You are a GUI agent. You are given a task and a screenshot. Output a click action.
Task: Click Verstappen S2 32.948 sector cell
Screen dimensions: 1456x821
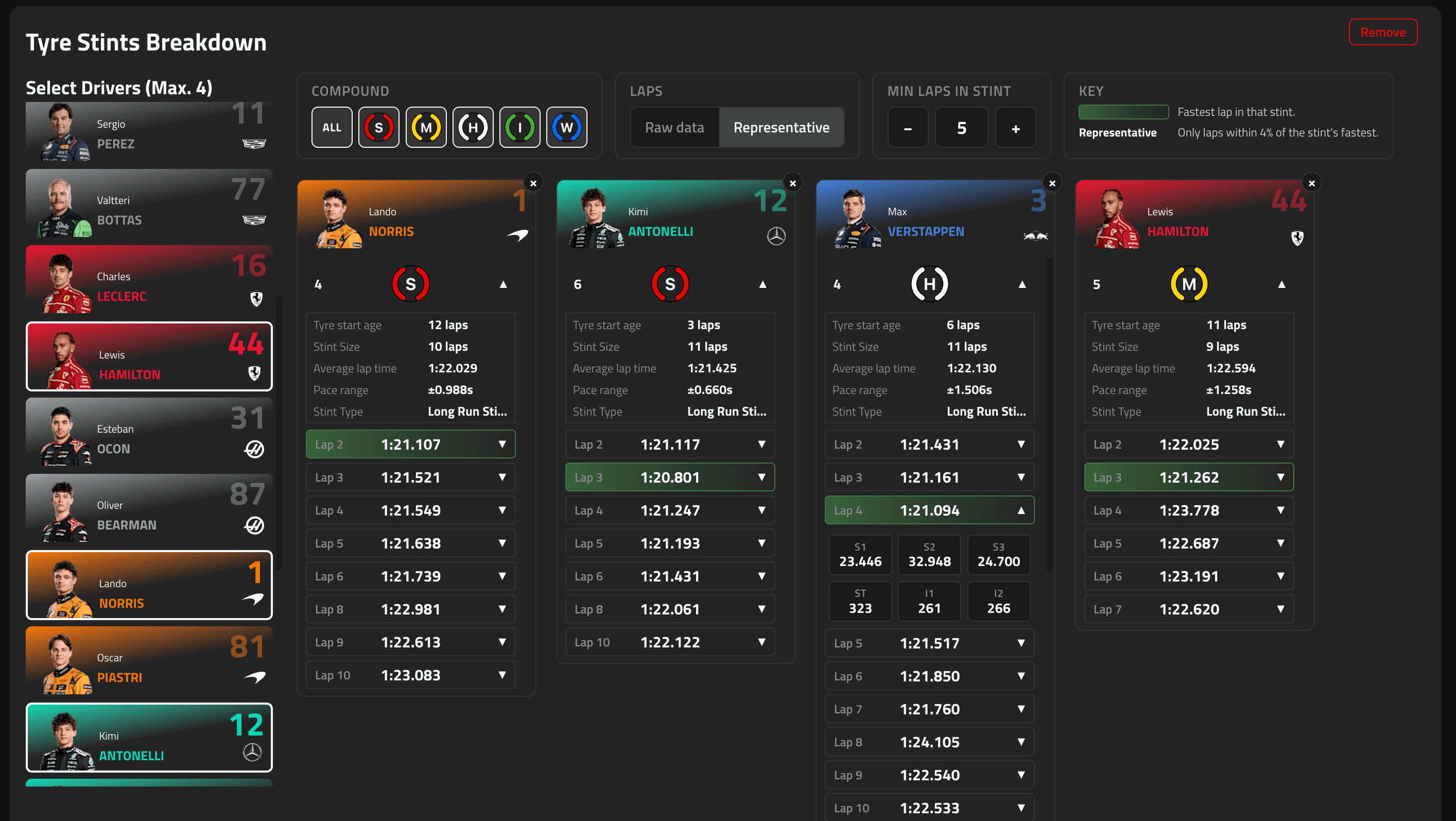(x=929, y=555)
